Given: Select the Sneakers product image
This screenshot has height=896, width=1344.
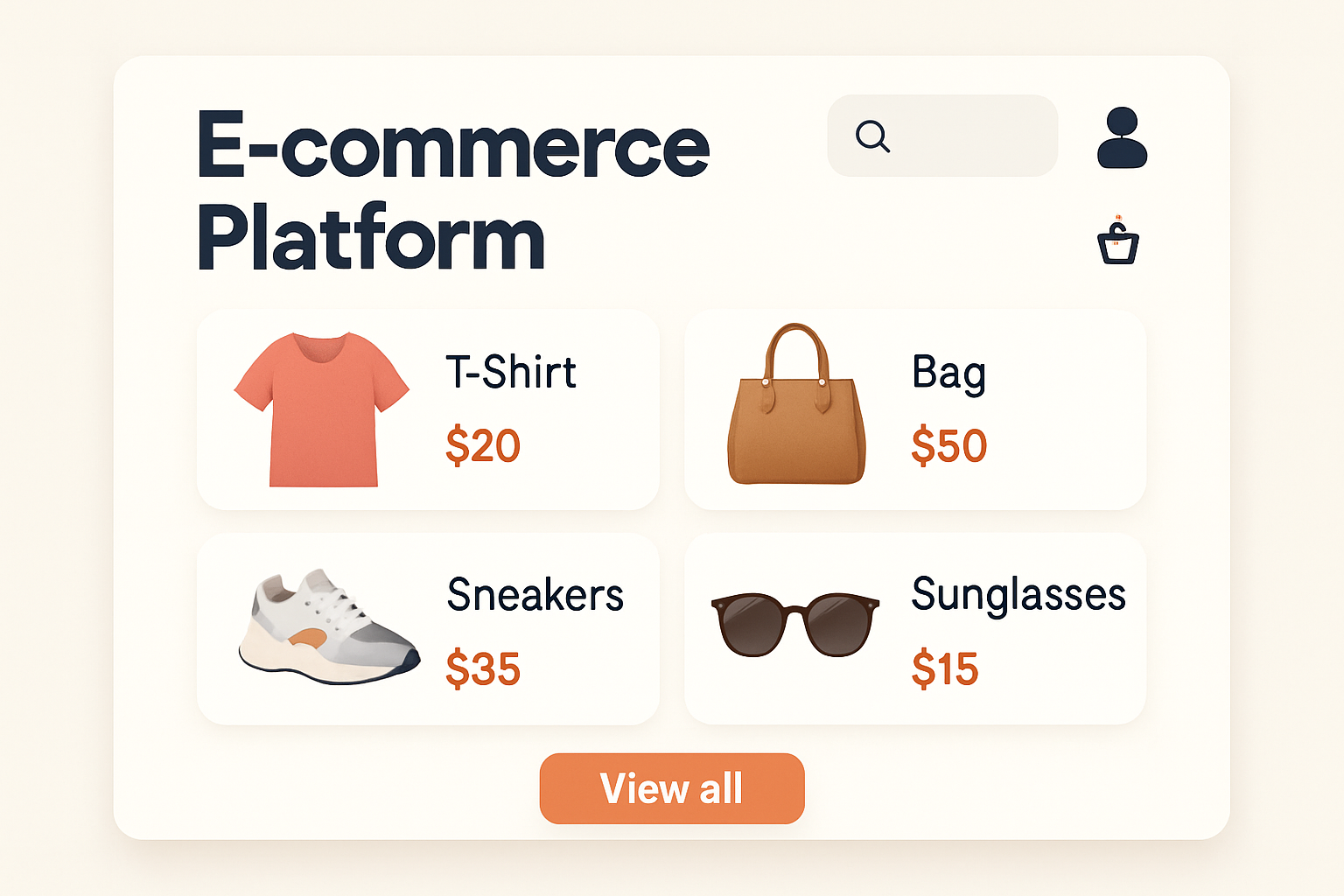Looking at the screenshot, I should pyautogui.click(x=328, y=627).
